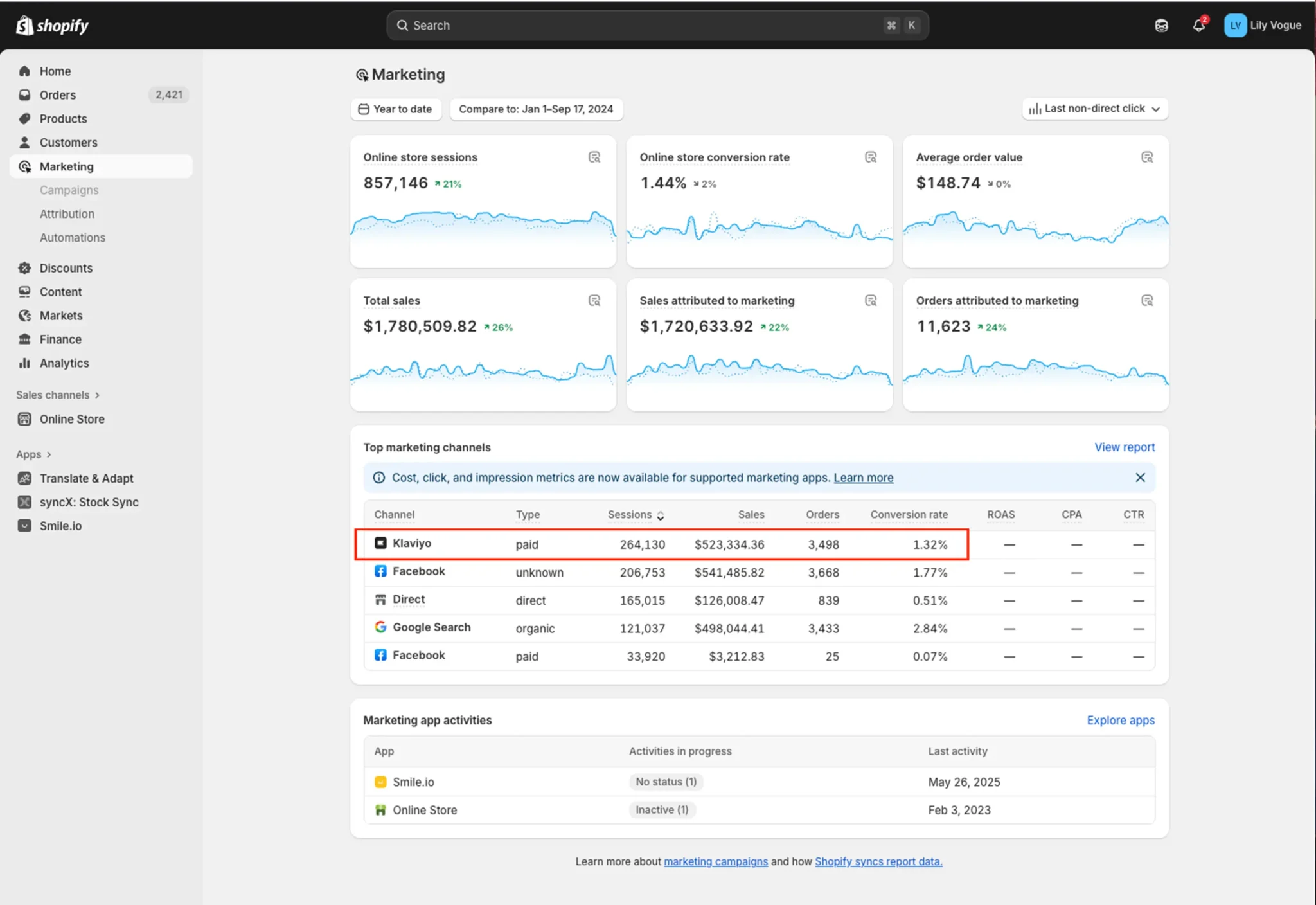Open Analytics from the sidebar
Image resolution: width=1316 pixels, height=905 pixels.
pyautogui.click(x=64, y=363)
